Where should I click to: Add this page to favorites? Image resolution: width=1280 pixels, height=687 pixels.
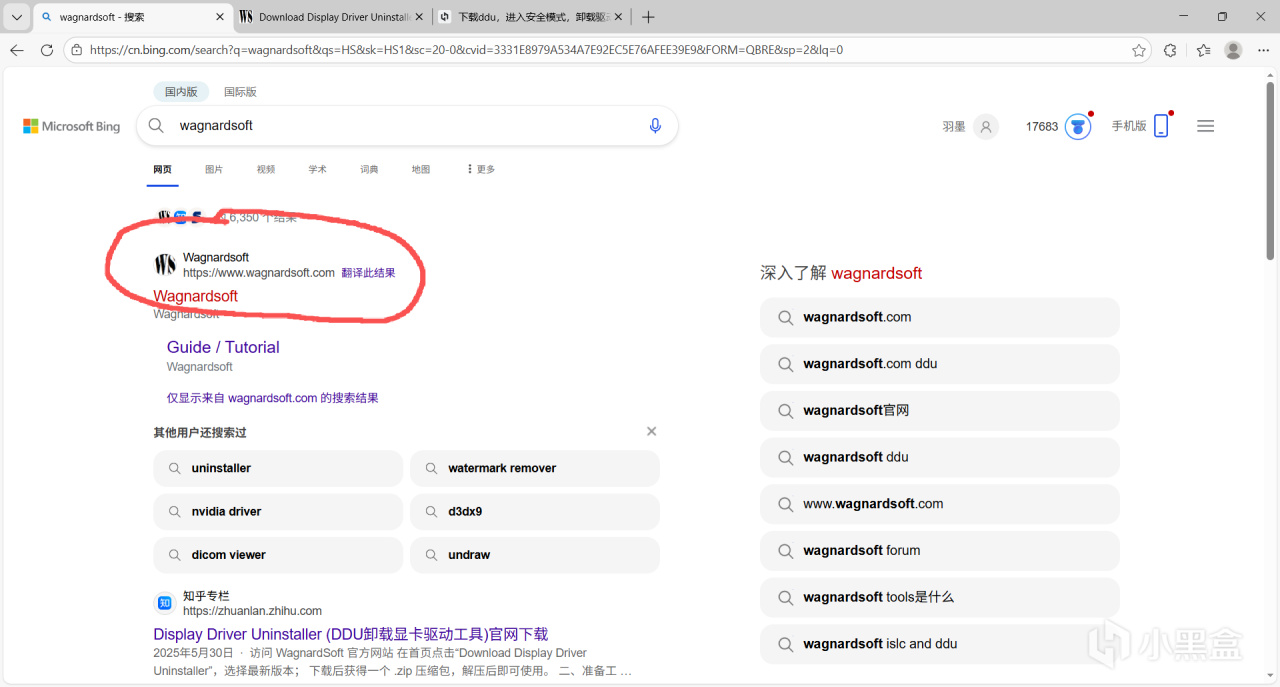[x=1139, y=50]
